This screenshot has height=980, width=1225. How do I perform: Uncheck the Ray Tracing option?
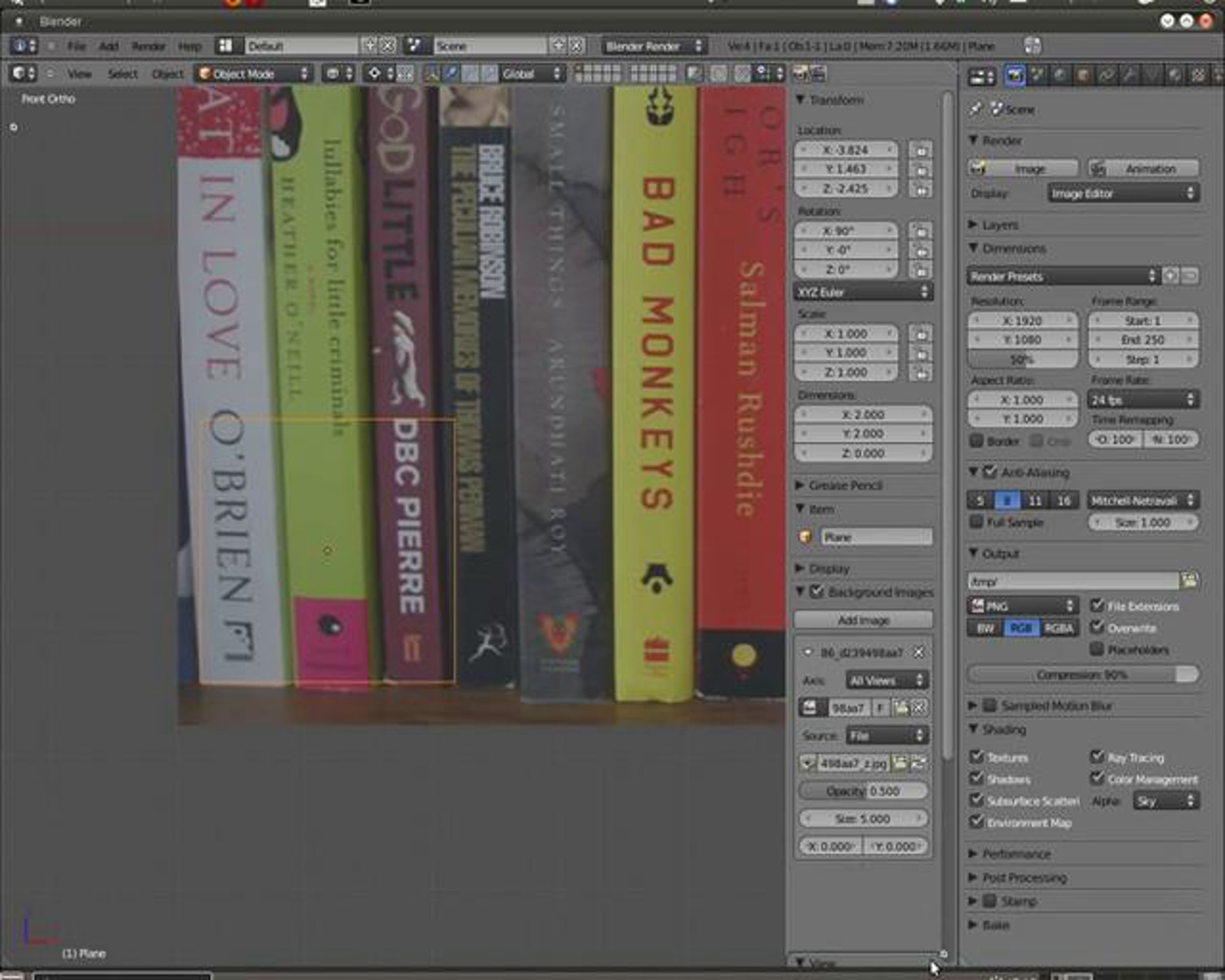point(1096,757)
